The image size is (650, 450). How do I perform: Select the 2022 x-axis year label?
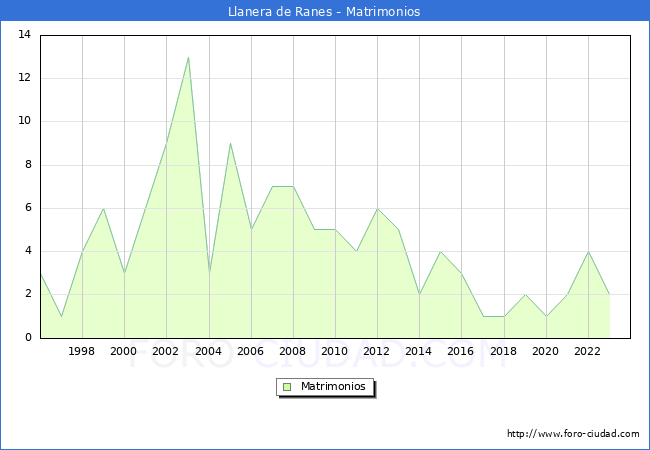tap(587, 352)
